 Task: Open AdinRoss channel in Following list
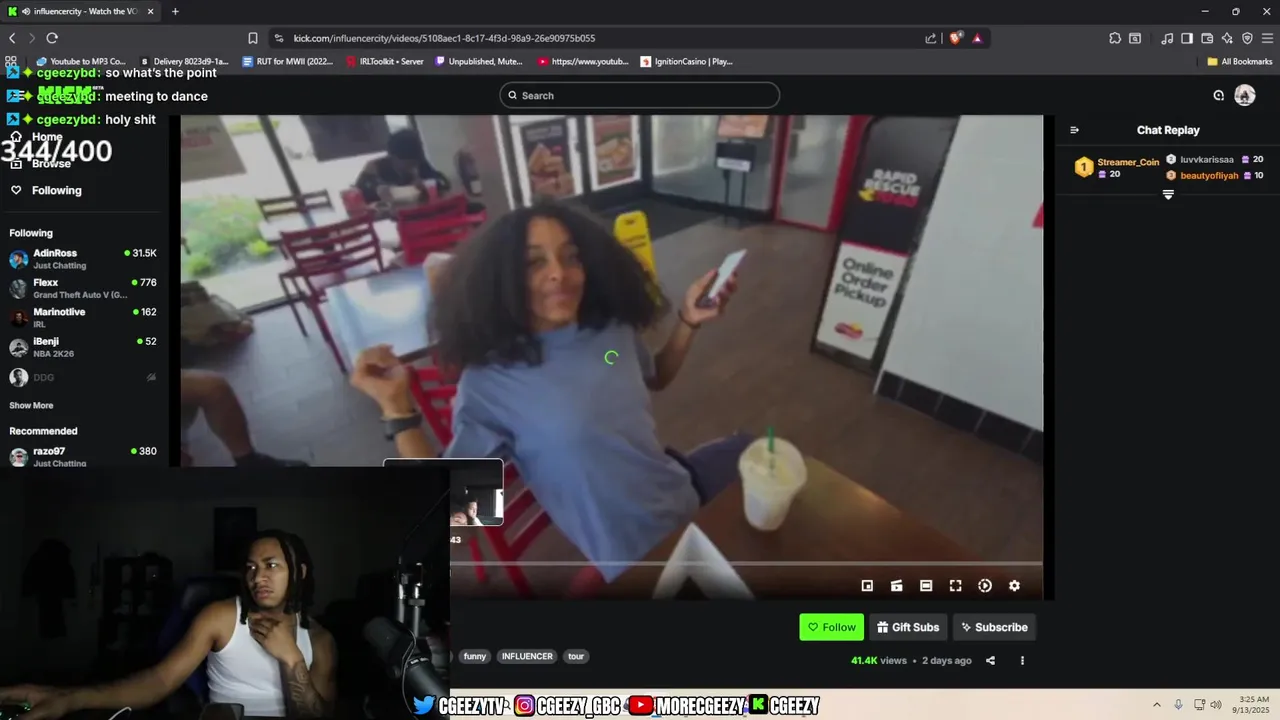83,259
